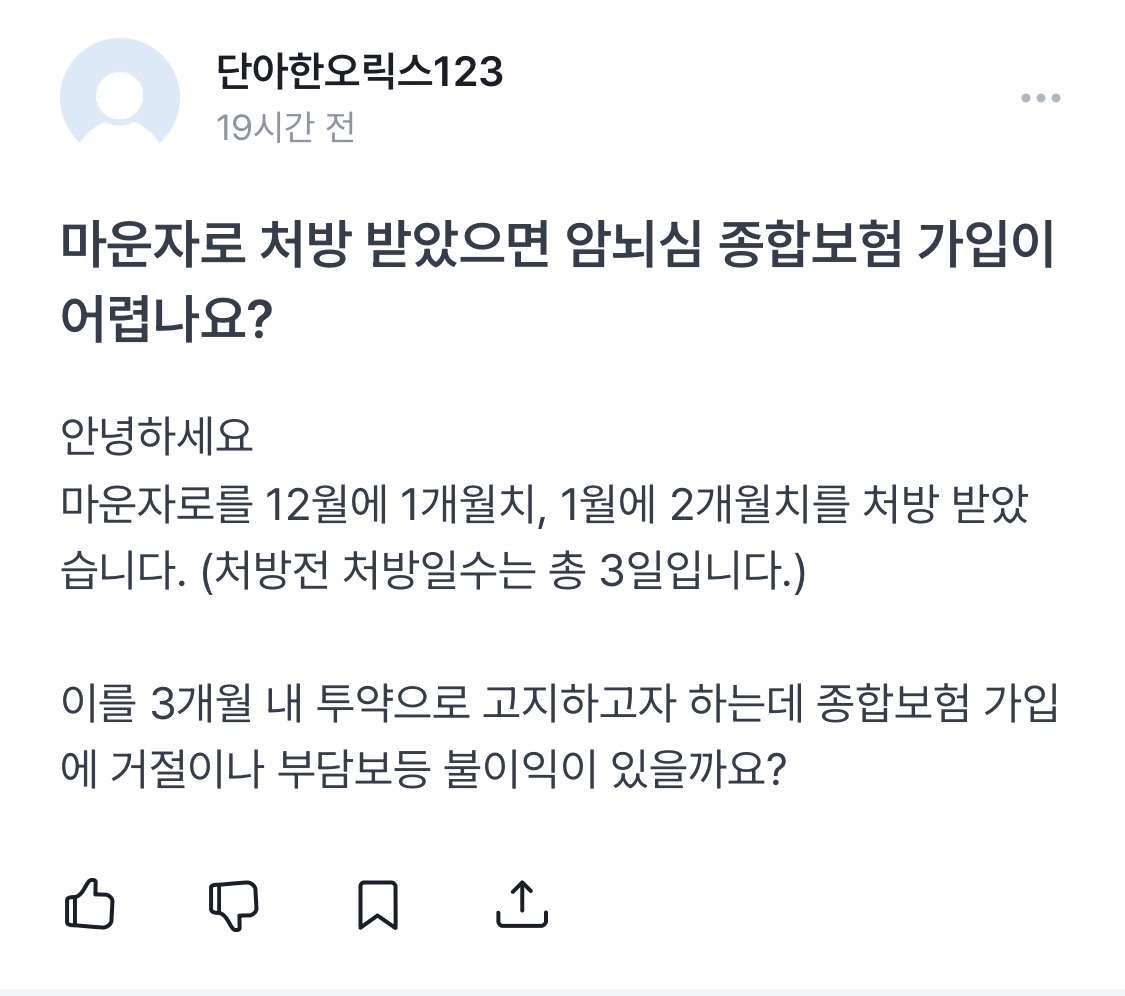1125x996 pixels.
Task: Open the profile of 단아한오릭스123
Action: 359,72
